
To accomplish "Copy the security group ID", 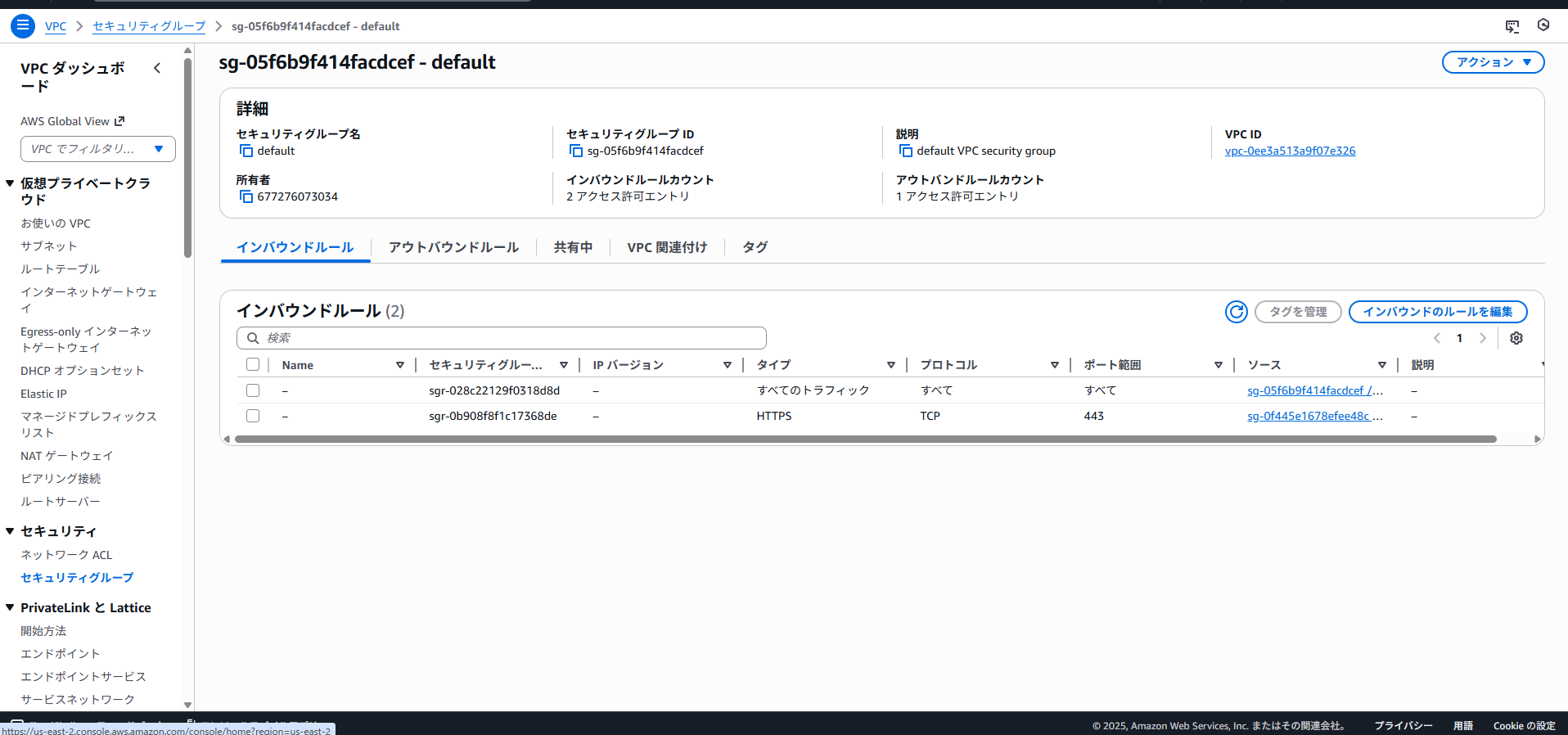I will [x=576, y=151].
